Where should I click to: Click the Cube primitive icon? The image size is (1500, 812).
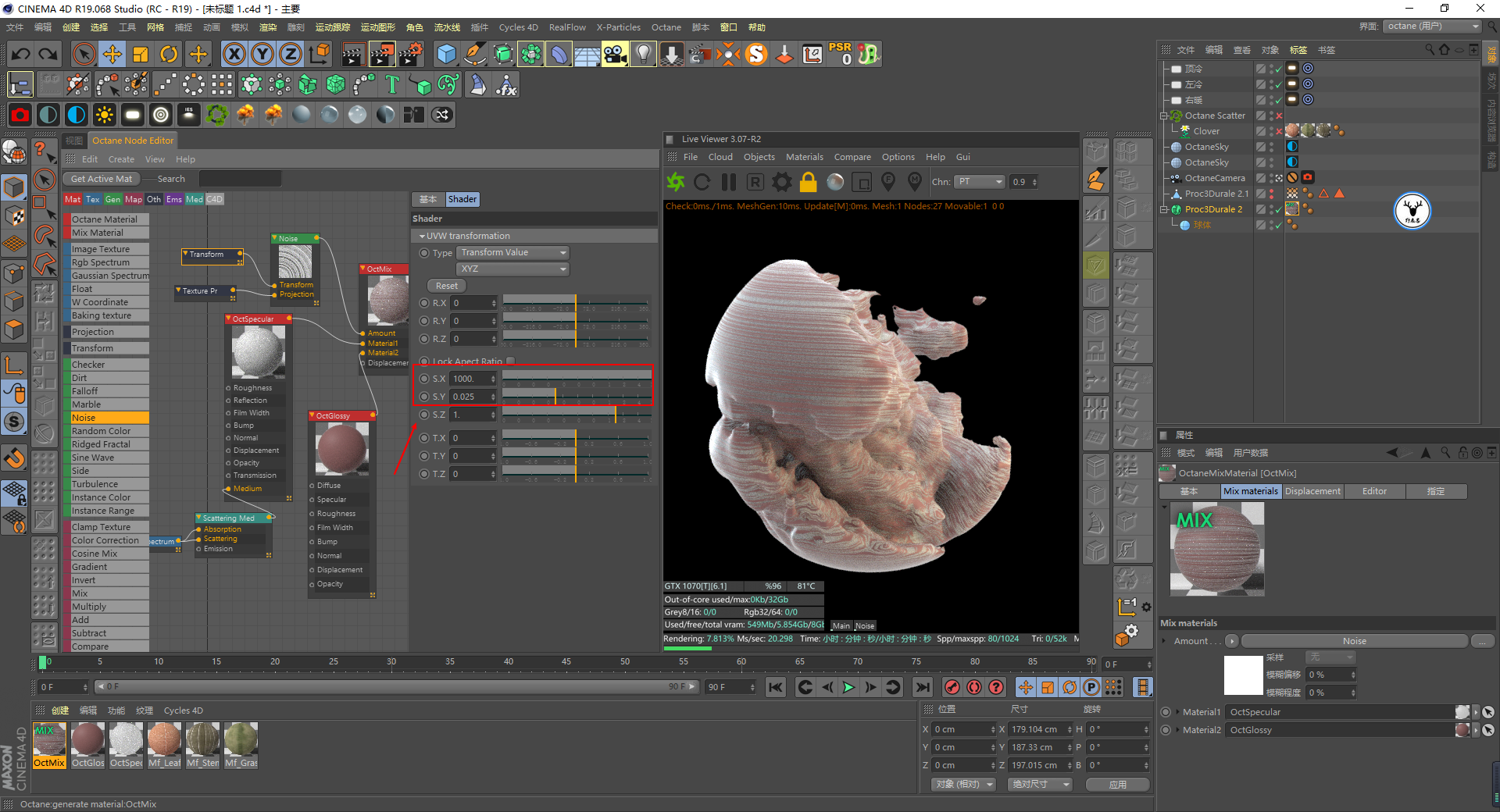tap(446, 54)
